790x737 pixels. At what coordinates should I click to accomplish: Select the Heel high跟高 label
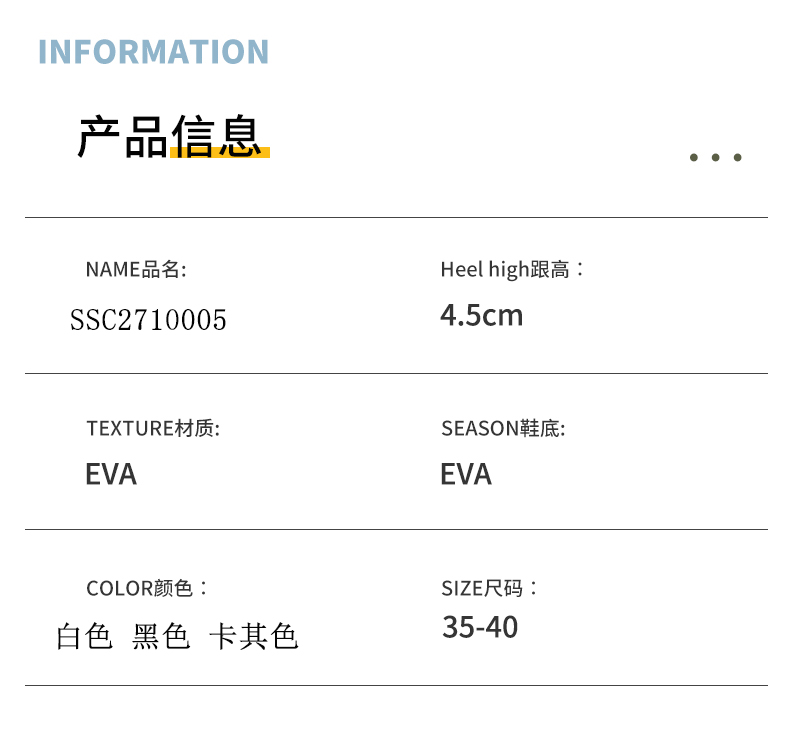(x=513, y=269)
